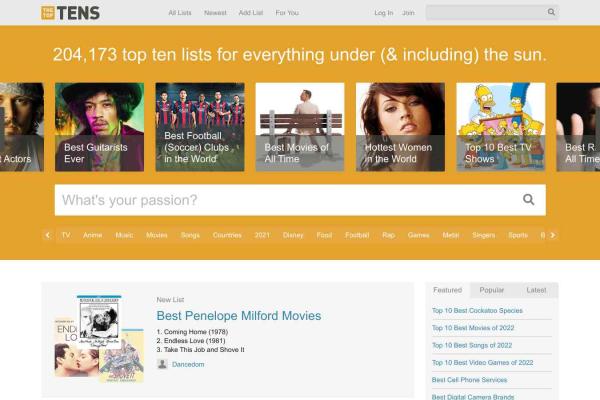This screenshot has height=400, width=600.
Task: Click the Log In link
Action: [384, 13]
